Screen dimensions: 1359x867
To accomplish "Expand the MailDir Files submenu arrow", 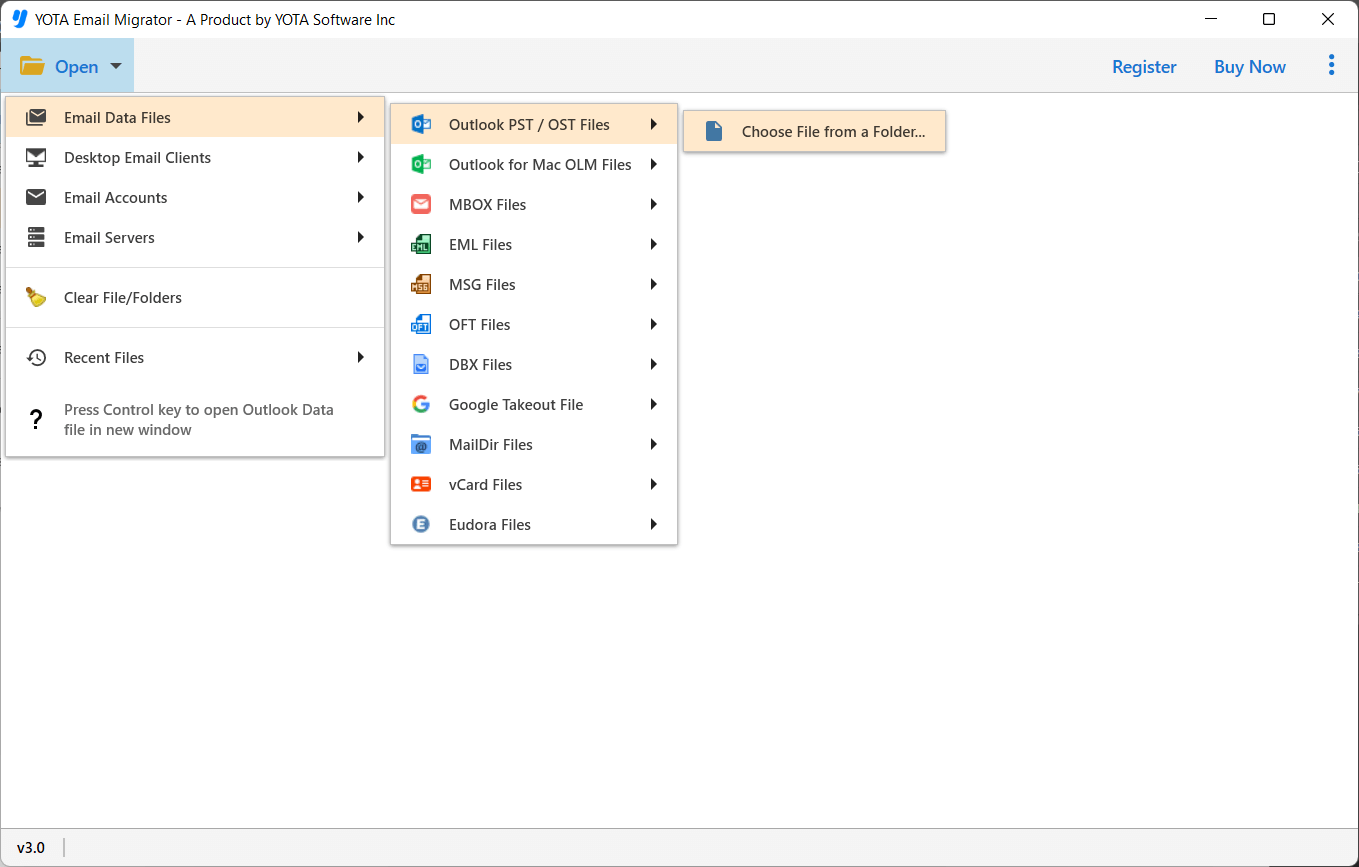I will 653,444.
